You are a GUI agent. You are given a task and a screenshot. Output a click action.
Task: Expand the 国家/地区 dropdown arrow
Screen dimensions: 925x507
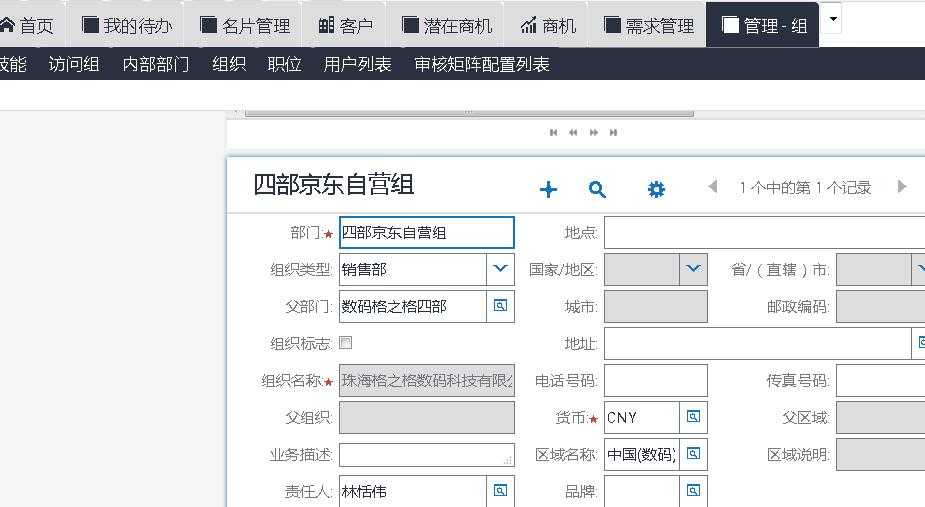pyautogui.click(x=693, y=269)
